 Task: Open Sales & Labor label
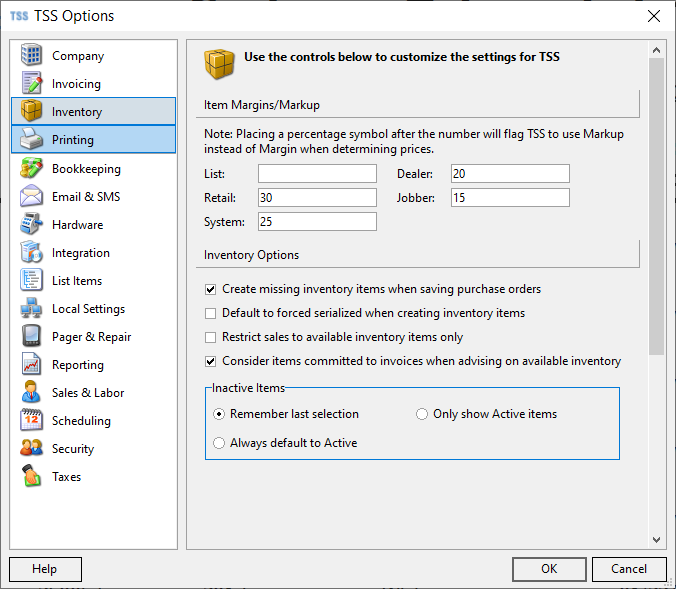coord(88,393)
